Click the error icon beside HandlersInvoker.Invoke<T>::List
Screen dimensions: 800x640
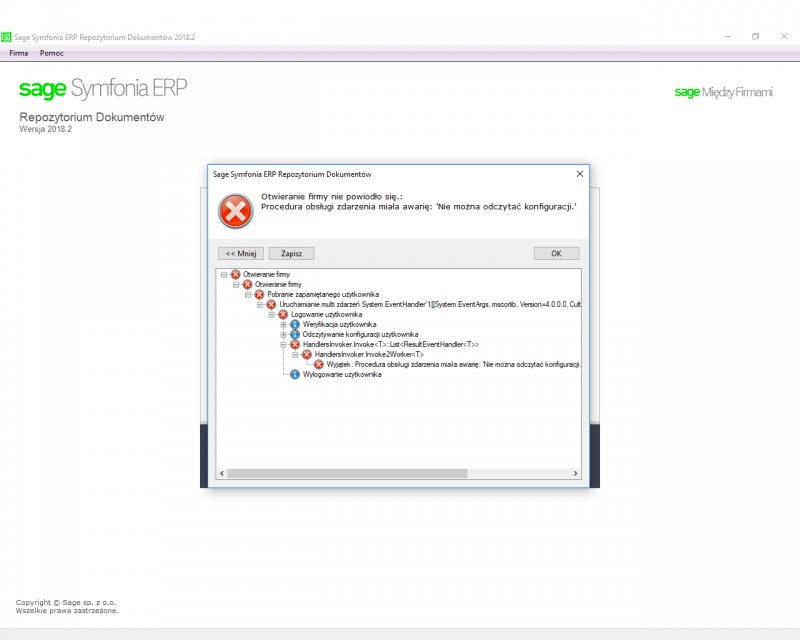click(295, 344)
